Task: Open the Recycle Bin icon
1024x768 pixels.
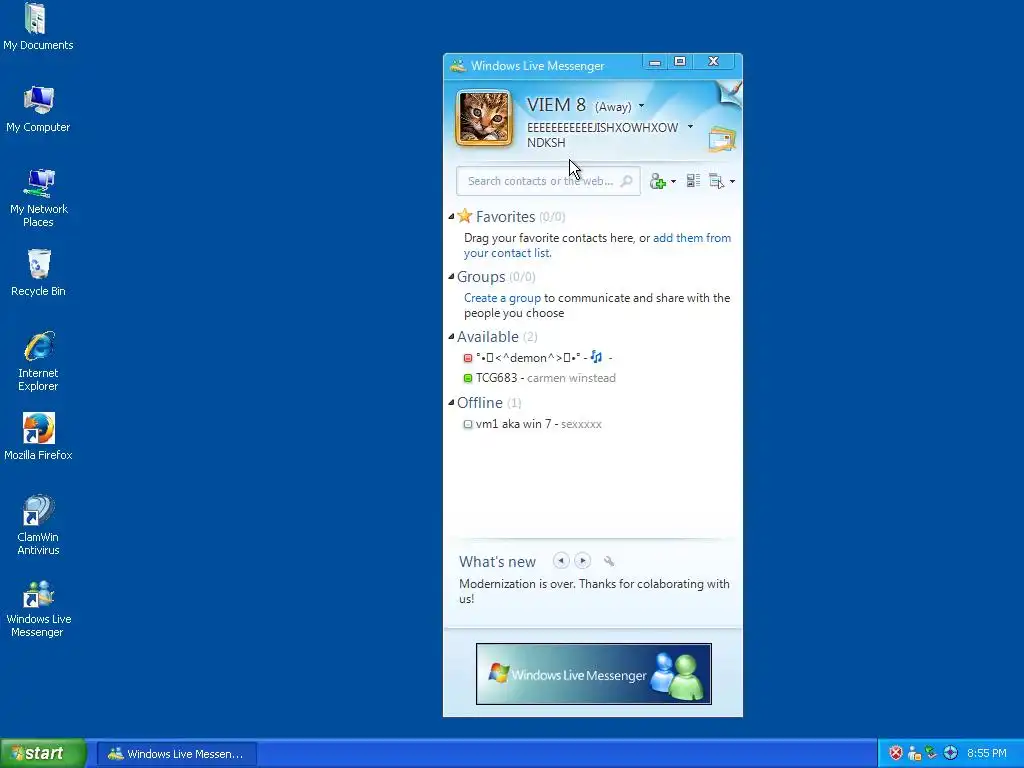Action: pos(39,273)
